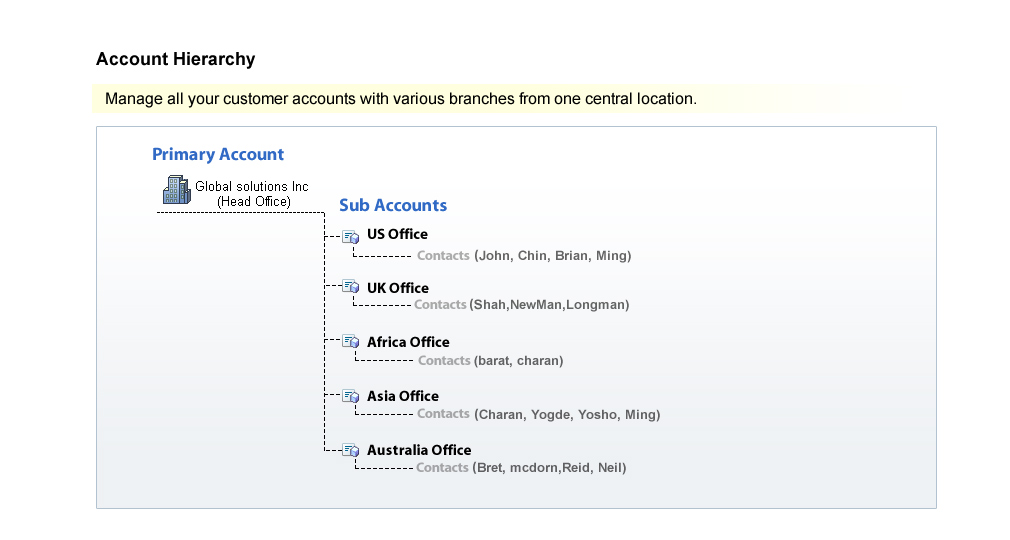This screenshot has height=540, width=1010.
Task: Click the '(barat, charan)' contact list
Action: (519, 361)
